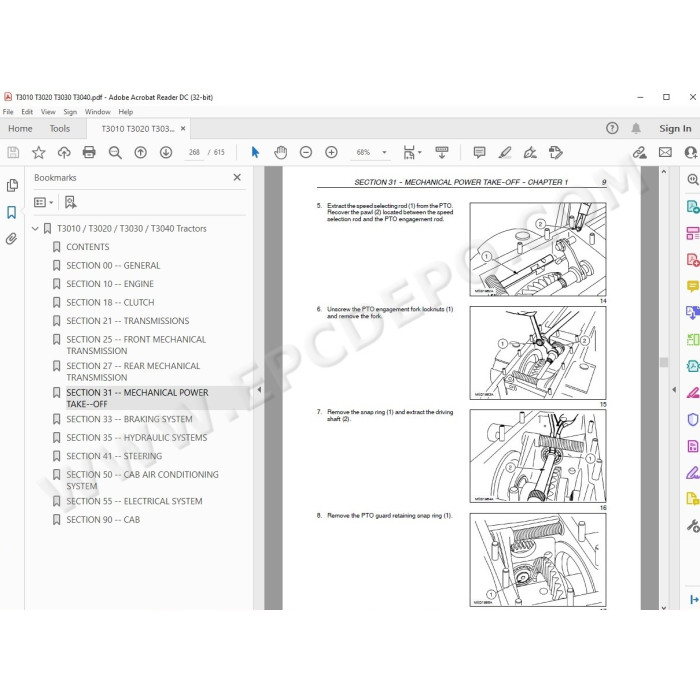This screenshot has width=700, height=700.
Task: Toggle scrolling mode keyboard icon
Action: point(442,153)
